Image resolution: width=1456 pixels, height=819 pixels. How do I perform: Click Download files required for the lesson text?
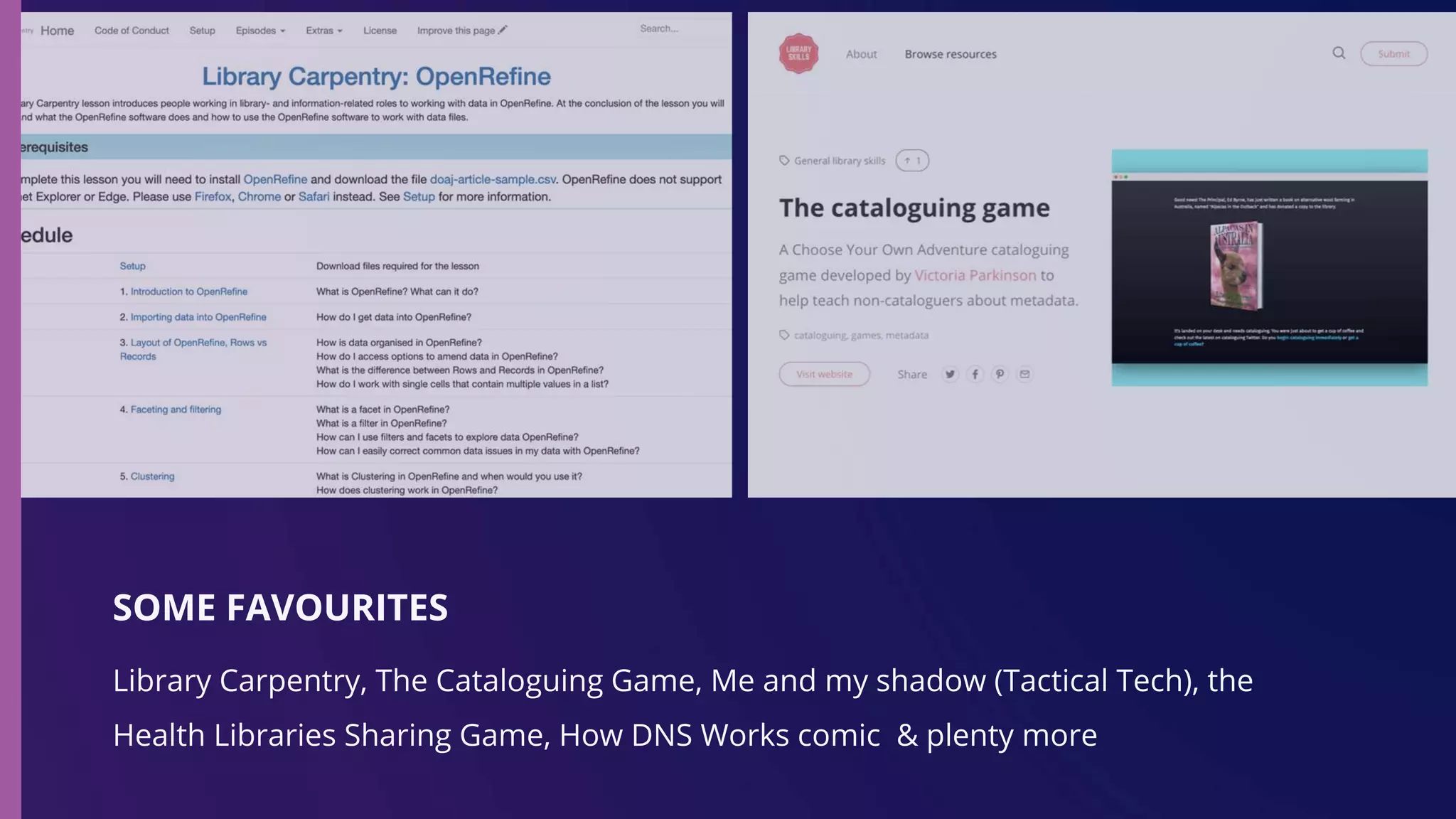[397, 266]
